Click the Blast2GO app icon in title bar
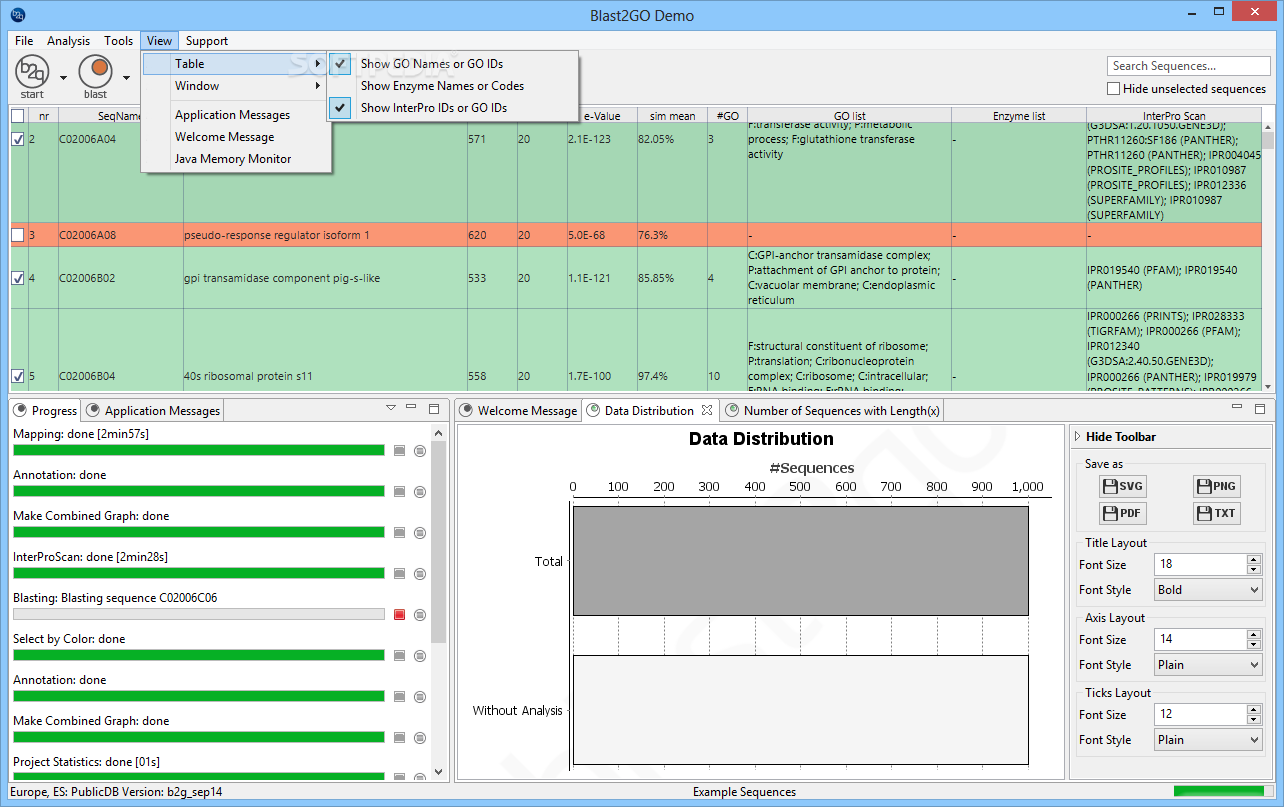This screenshot has height=807, width=1284. pos(19,15)
